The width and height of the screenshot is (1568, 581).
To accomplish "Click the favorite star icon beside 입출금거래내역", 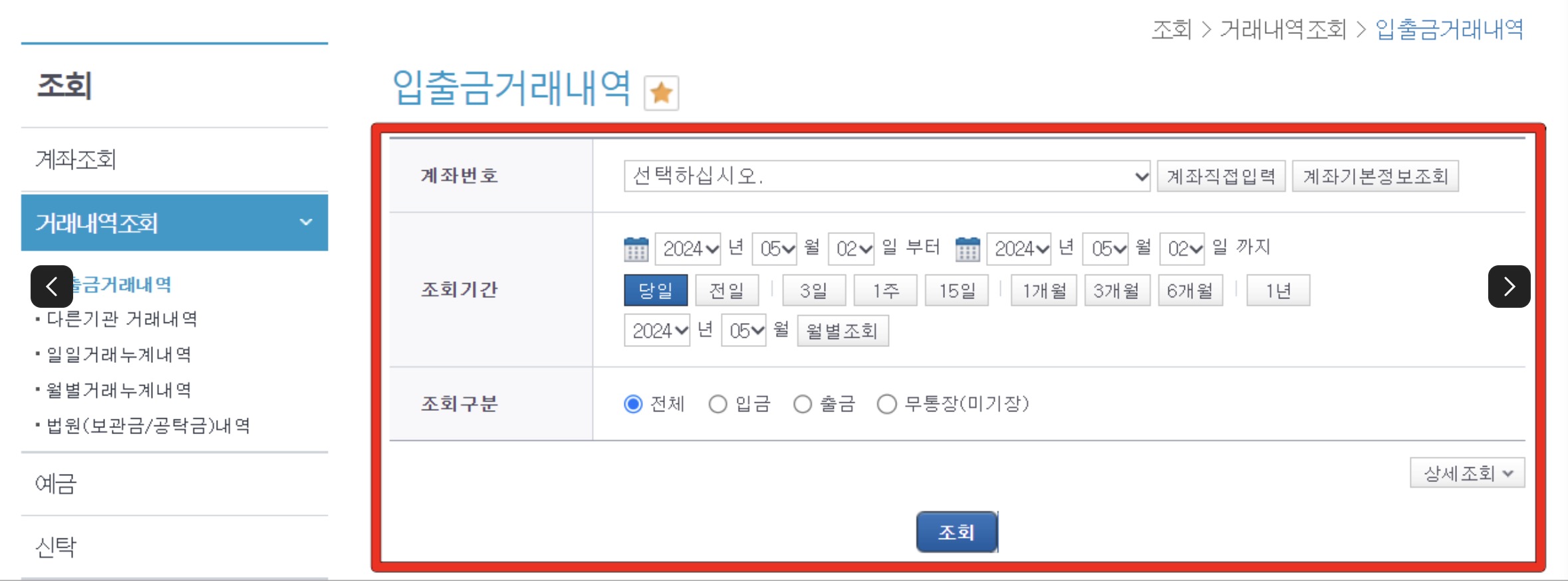I will pyautogui.click(x=661, y=92).
